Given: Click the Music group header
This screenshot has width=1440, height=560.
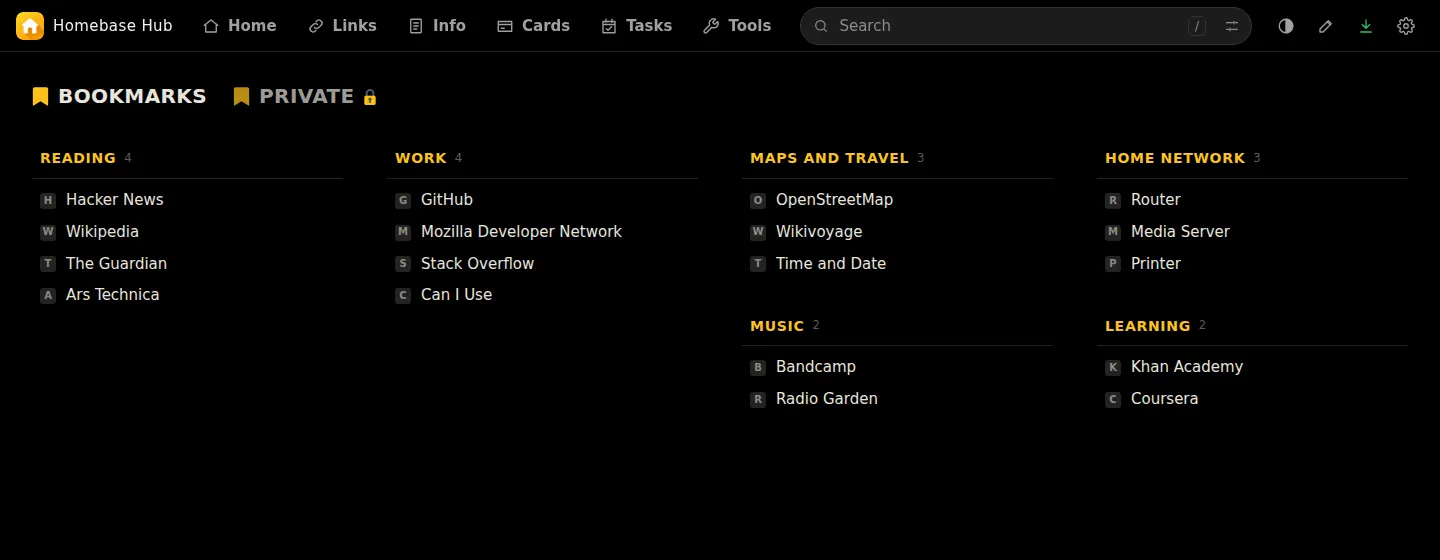Looking at the screenshot, I should coord(777,326).
